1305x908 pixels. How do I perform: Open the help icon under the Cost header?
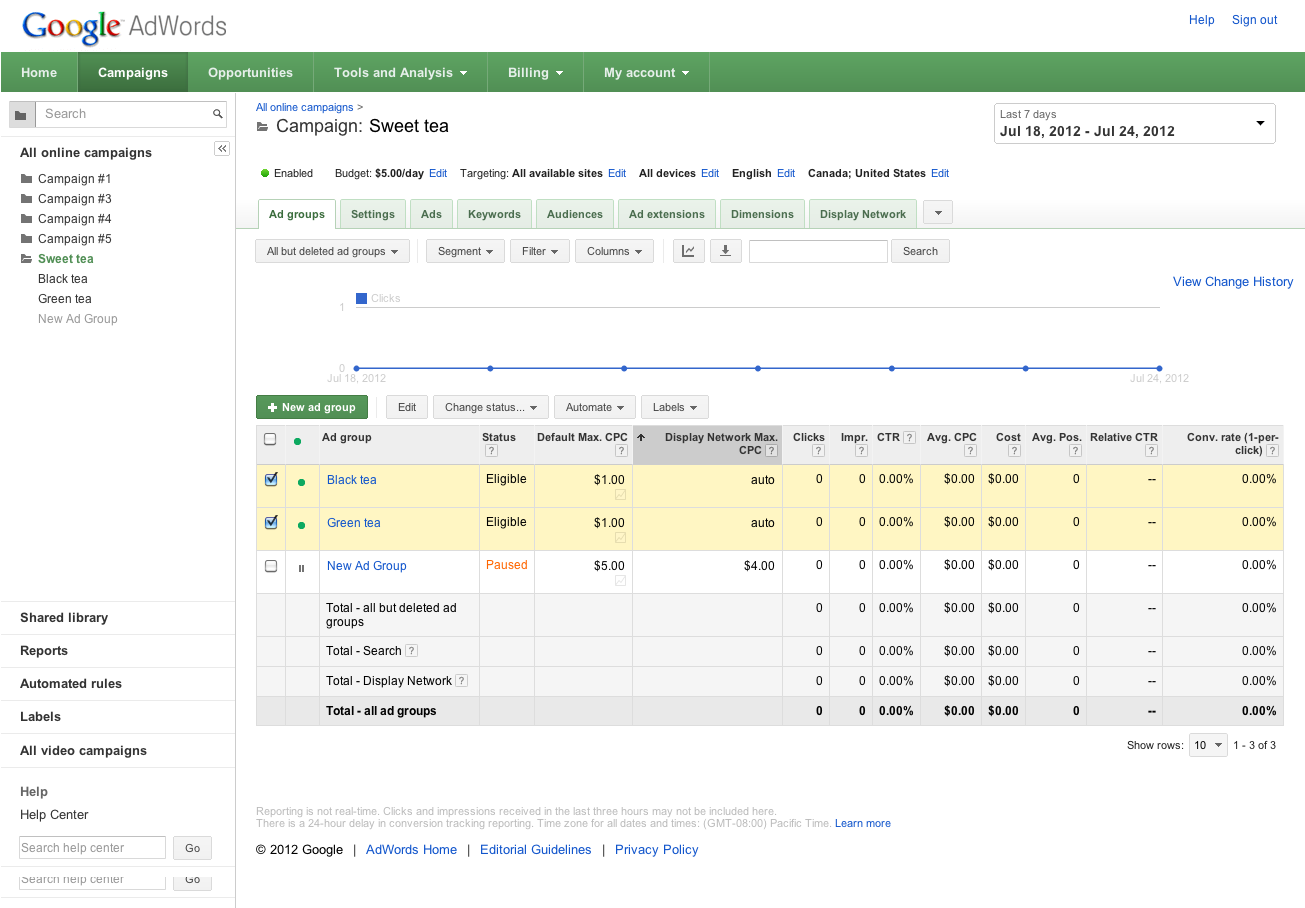pyautogui.click(x=1013, y=451)
